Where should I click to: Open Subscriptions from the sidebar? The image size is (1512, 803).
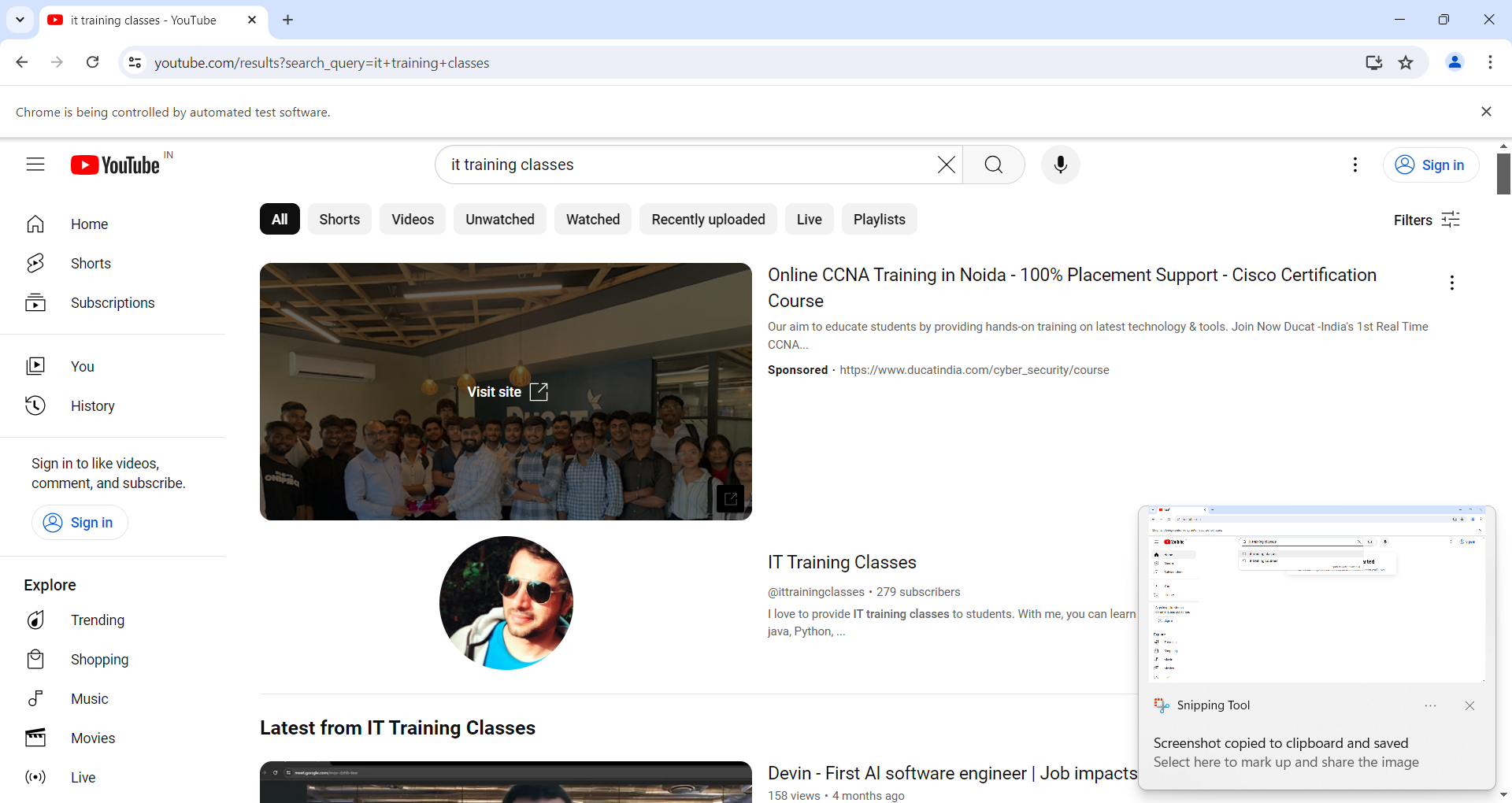[113, 303]
